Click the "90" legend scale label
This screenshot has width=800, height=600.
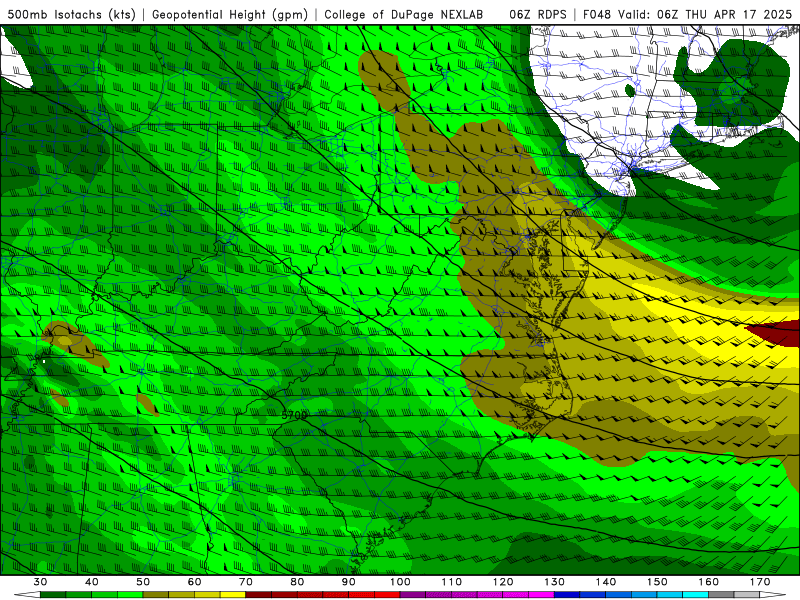pyautogui.click(x=348, y=582)
